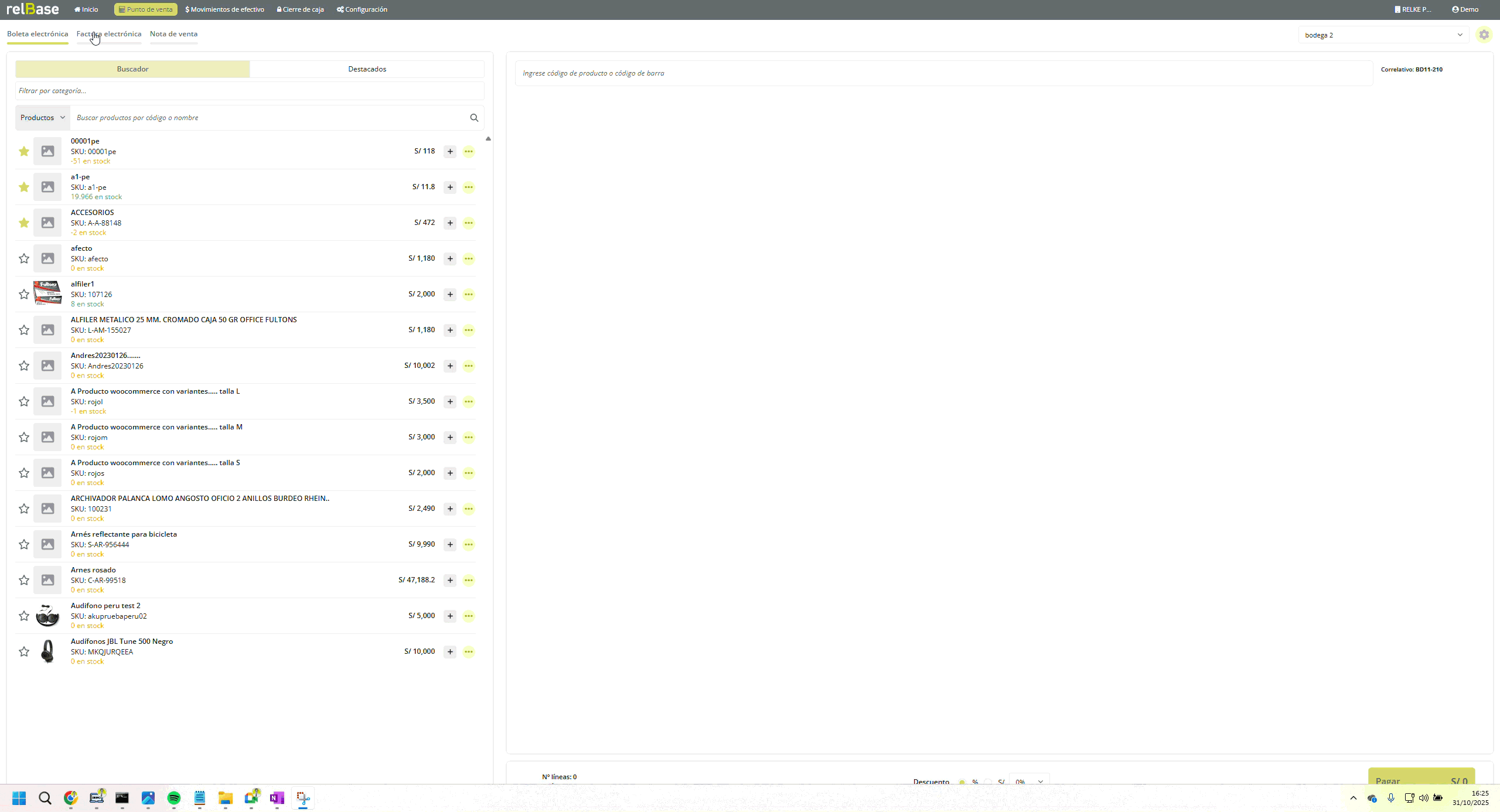Switch to the Destacados panel
The width and height of the screenshot is (1500, 812).
click(367, 69)
